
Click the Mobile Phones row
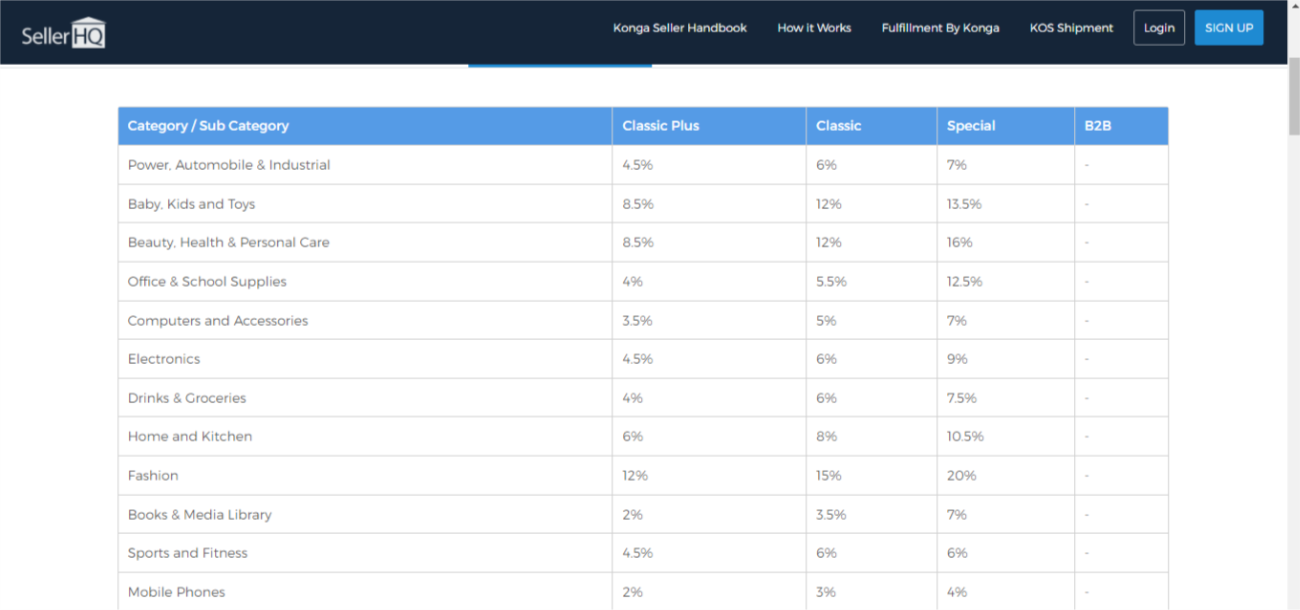pyautogui.click(x=643, y=591)
